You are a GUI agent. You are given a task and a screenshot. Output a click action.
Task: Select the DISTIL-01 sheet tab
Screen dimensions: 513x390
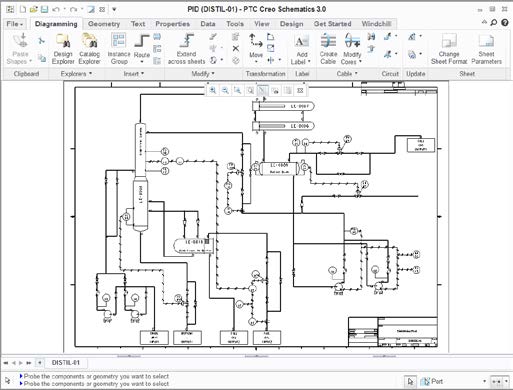66,363
